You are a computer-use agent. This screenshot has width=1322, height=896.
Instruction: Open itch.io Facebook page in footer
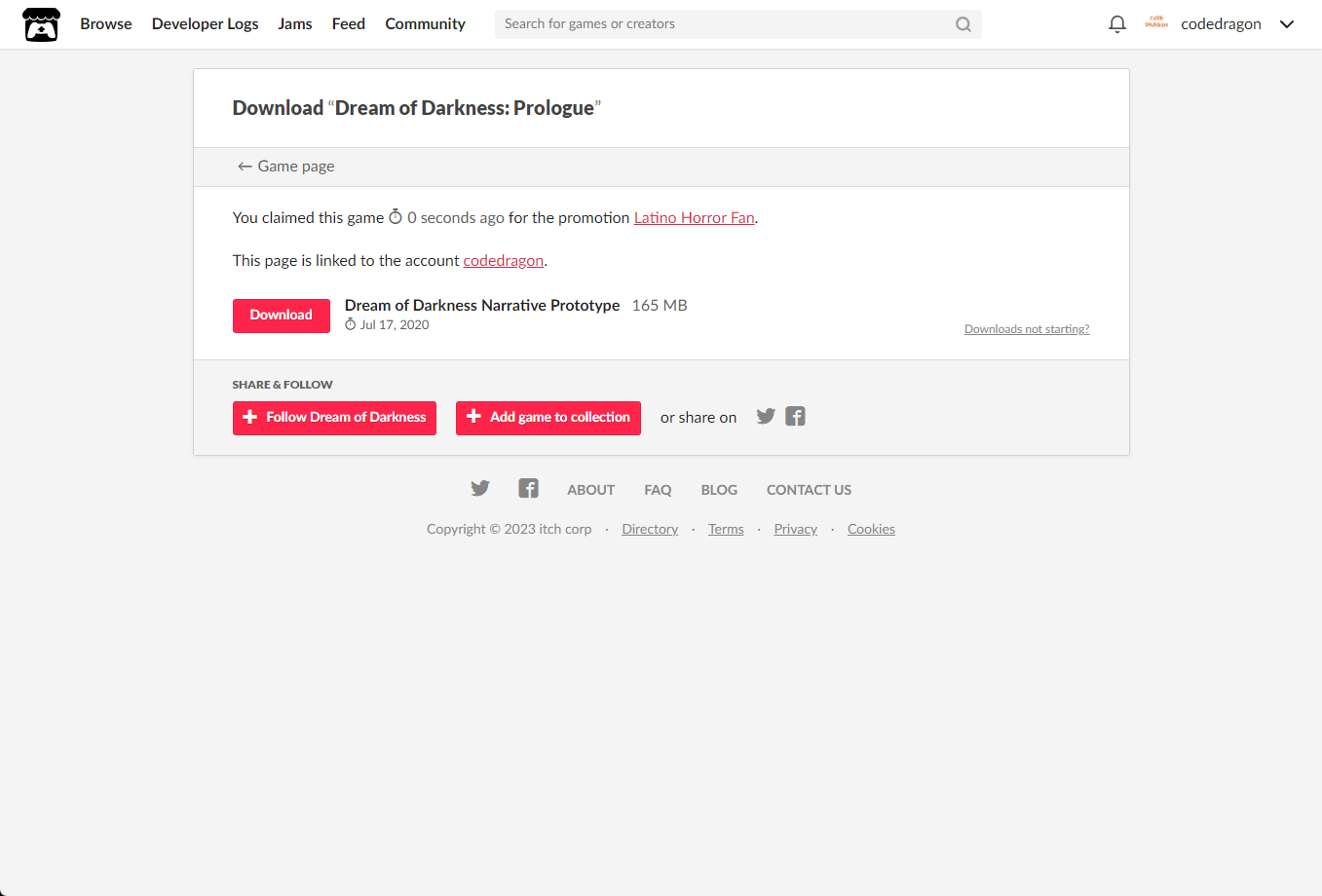point(528,489)
